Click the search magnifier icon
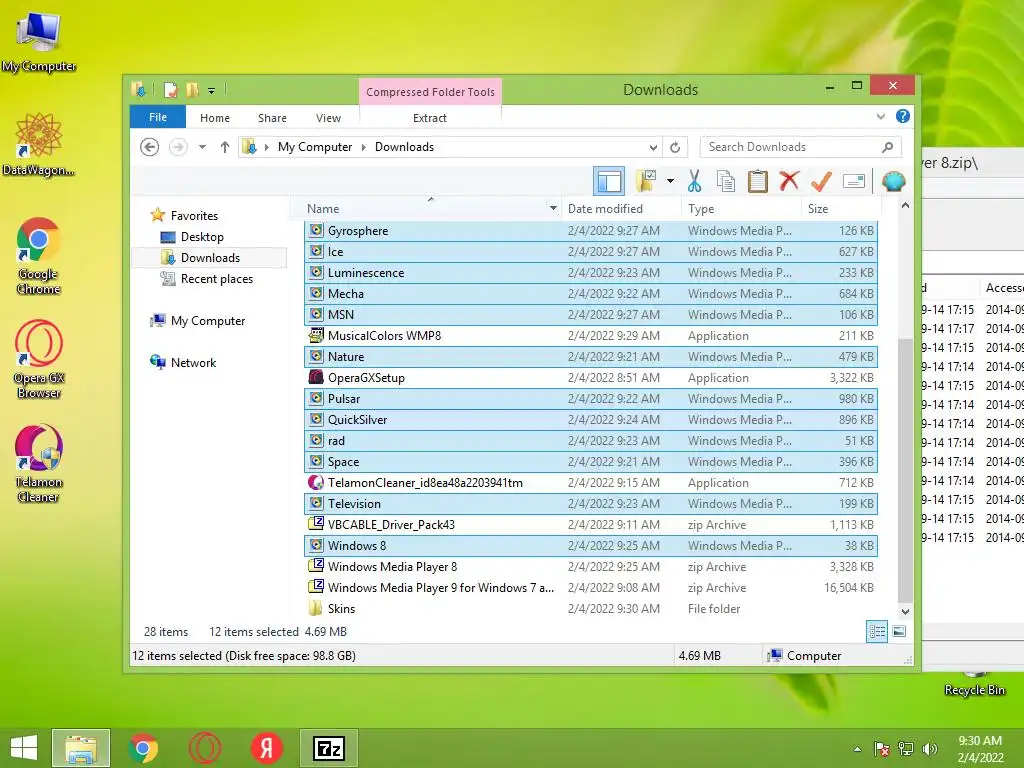This screenshot has width=1024, height=768. point(887,147)
